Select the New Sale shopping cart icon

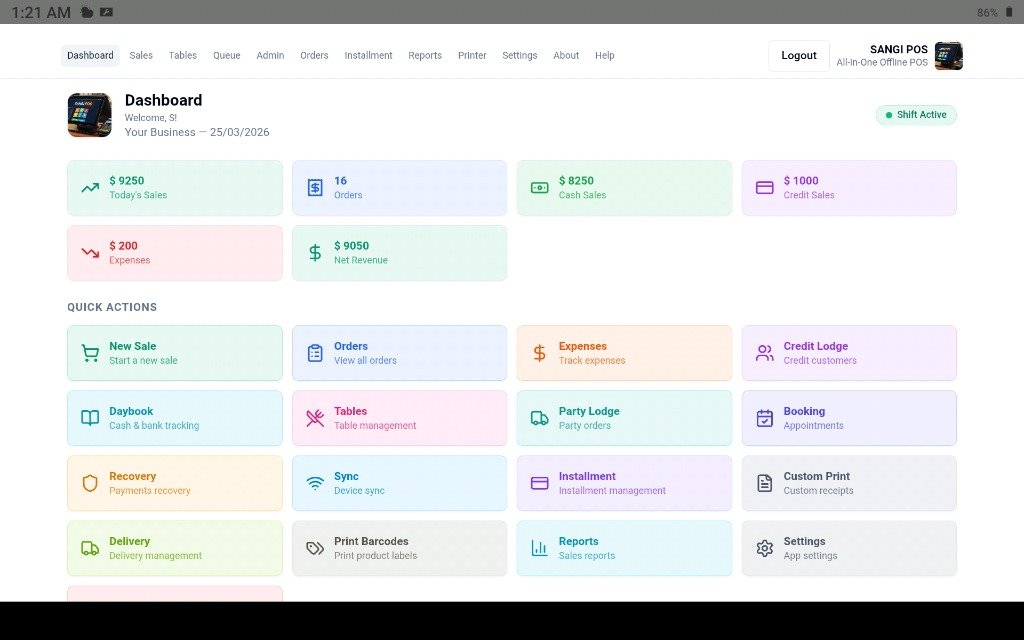89,352
